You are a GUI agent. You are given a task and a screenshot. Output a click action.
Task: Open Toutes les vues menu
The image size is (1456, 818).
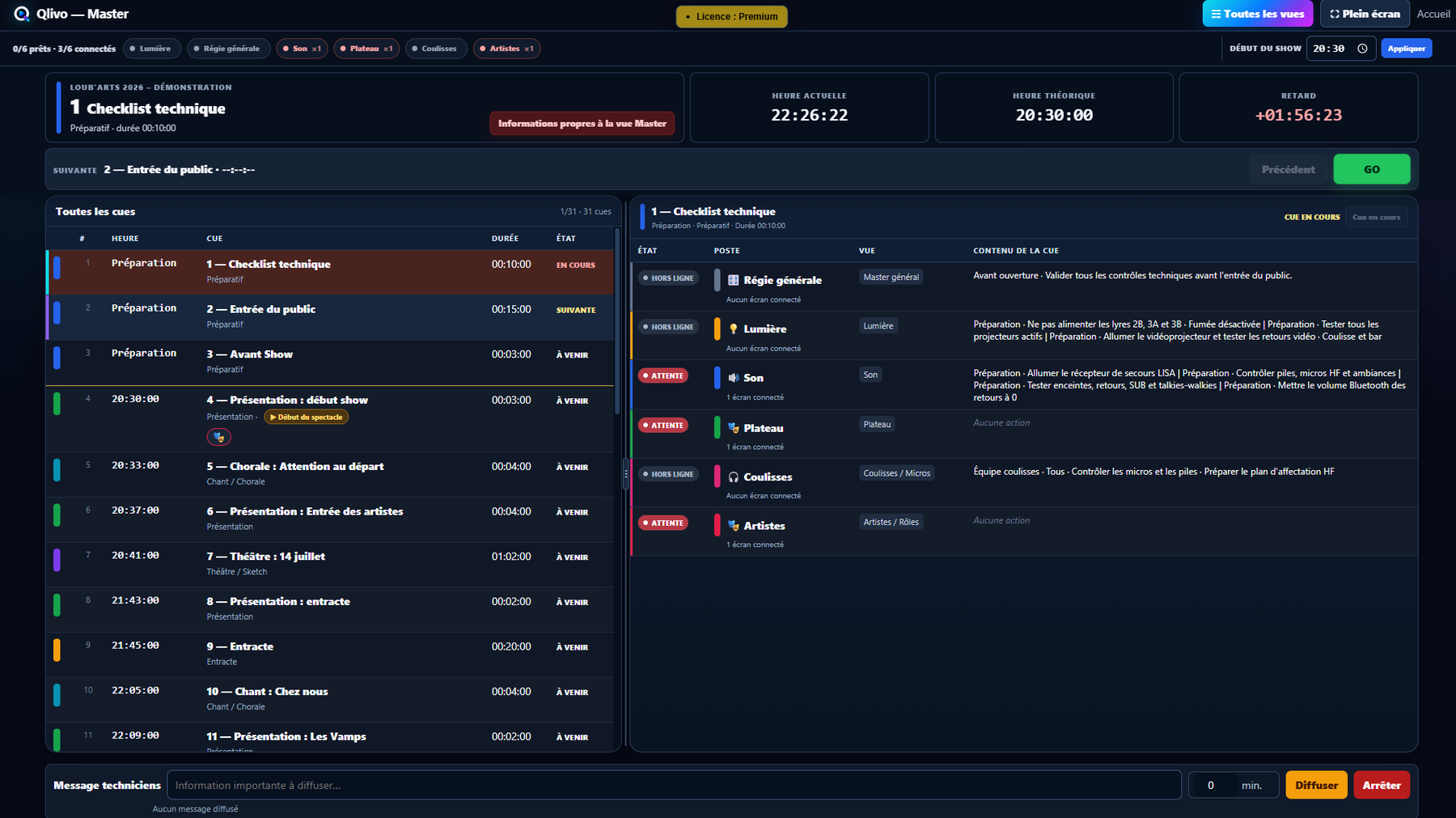click(1258, 14)
